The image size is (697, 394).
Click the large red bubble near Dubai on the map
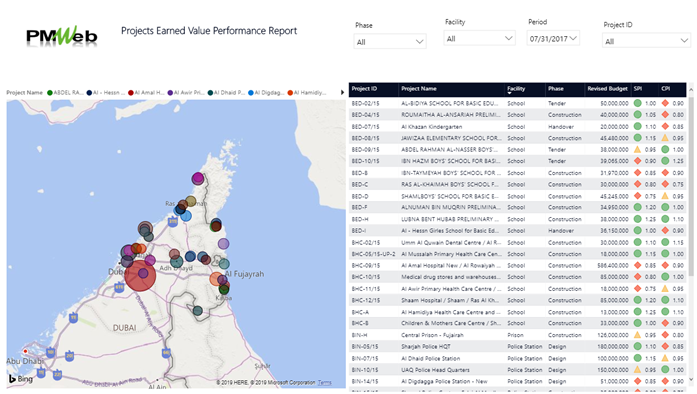140,276
